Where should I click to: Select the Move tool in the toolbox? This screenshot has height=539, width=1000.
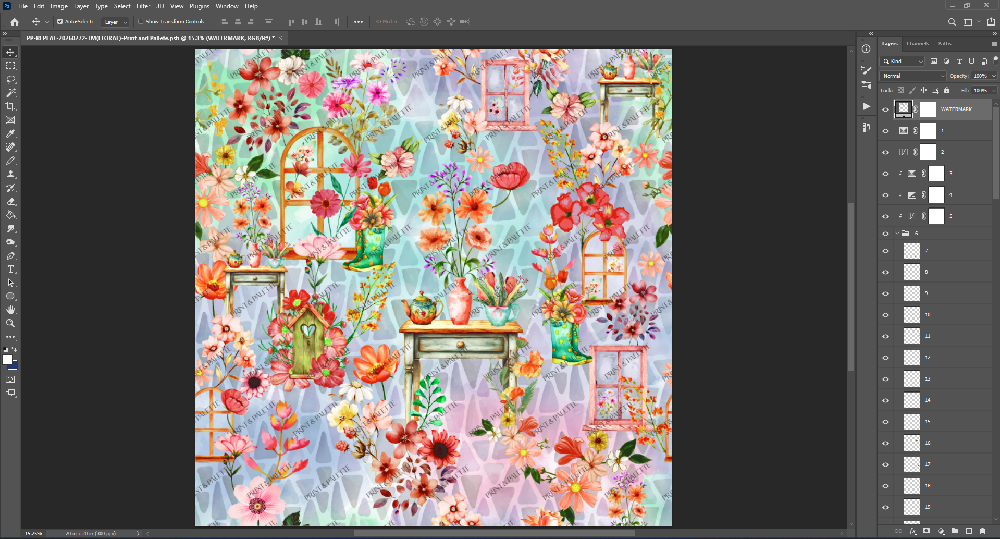click(x=11, y=52)
